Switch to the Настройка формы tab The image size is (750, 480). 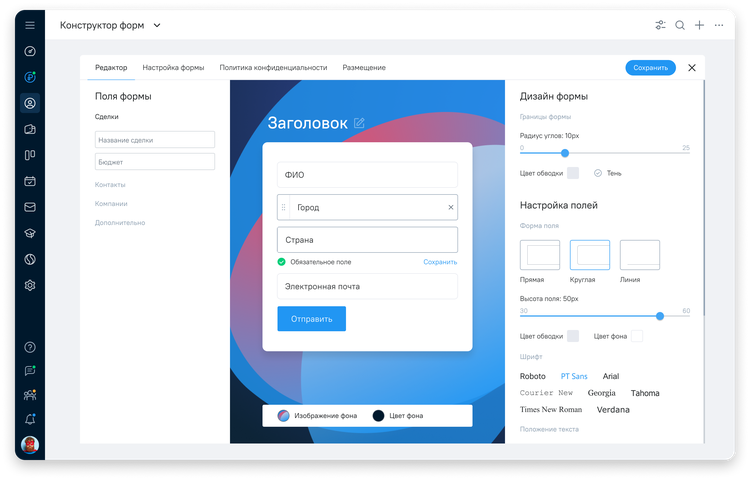pos(173,67)
